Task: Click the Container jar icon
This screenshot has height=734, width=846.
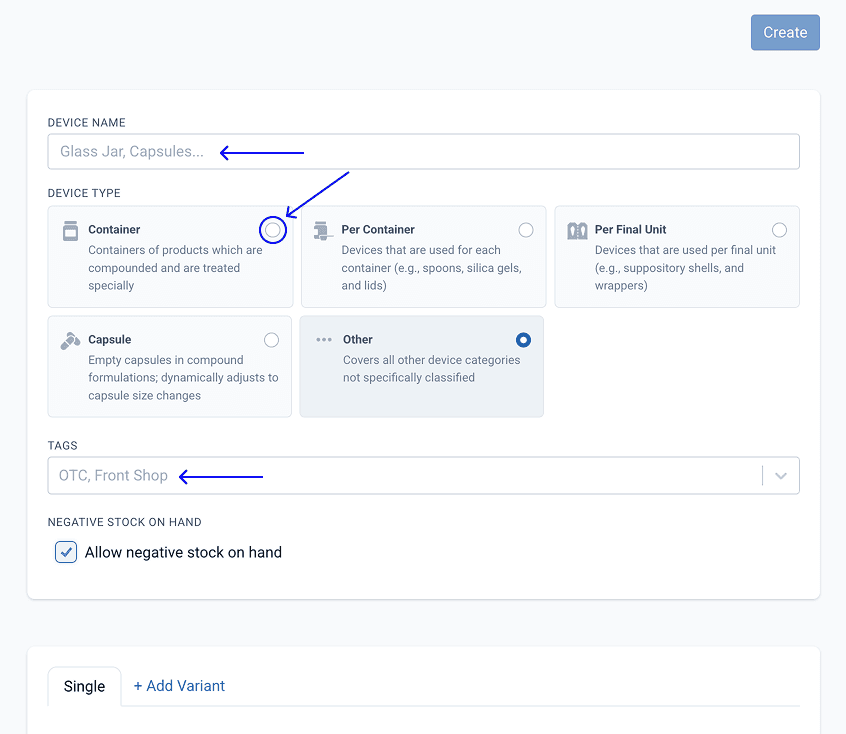Action: click(70, 230)
